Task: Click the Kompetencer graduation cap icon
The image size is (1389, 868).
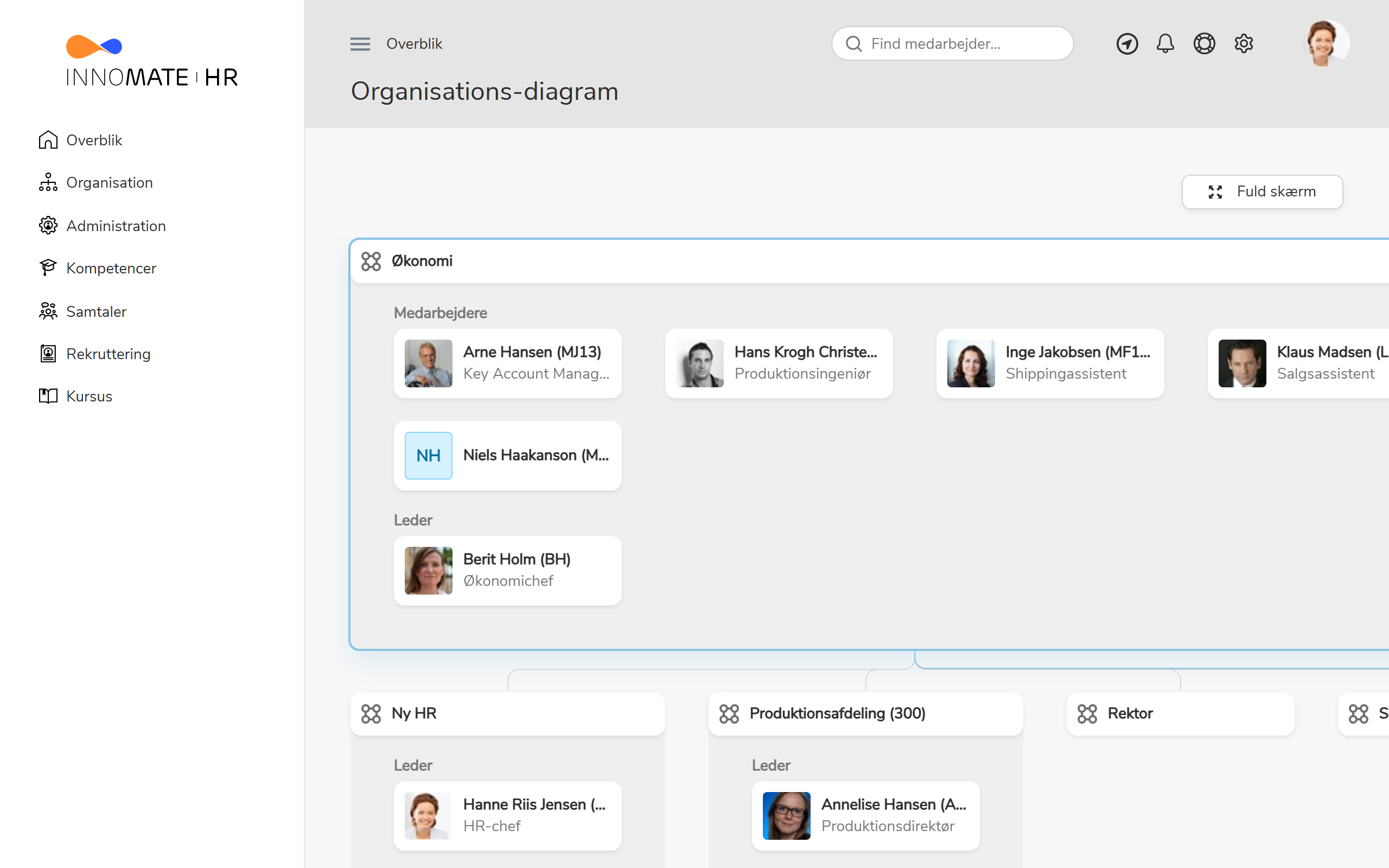Action: [x=48, y=267]
